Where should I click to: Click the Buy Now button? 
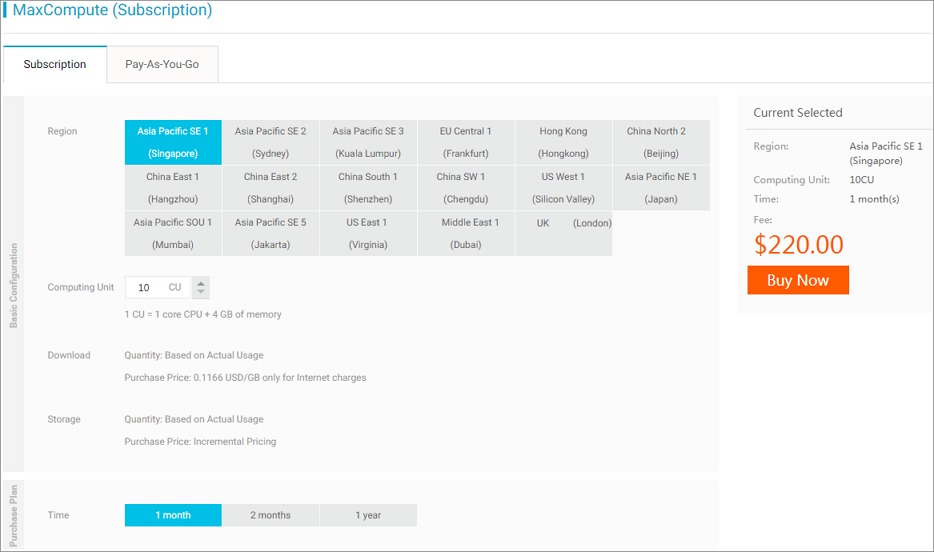click(x=798, y=280)
